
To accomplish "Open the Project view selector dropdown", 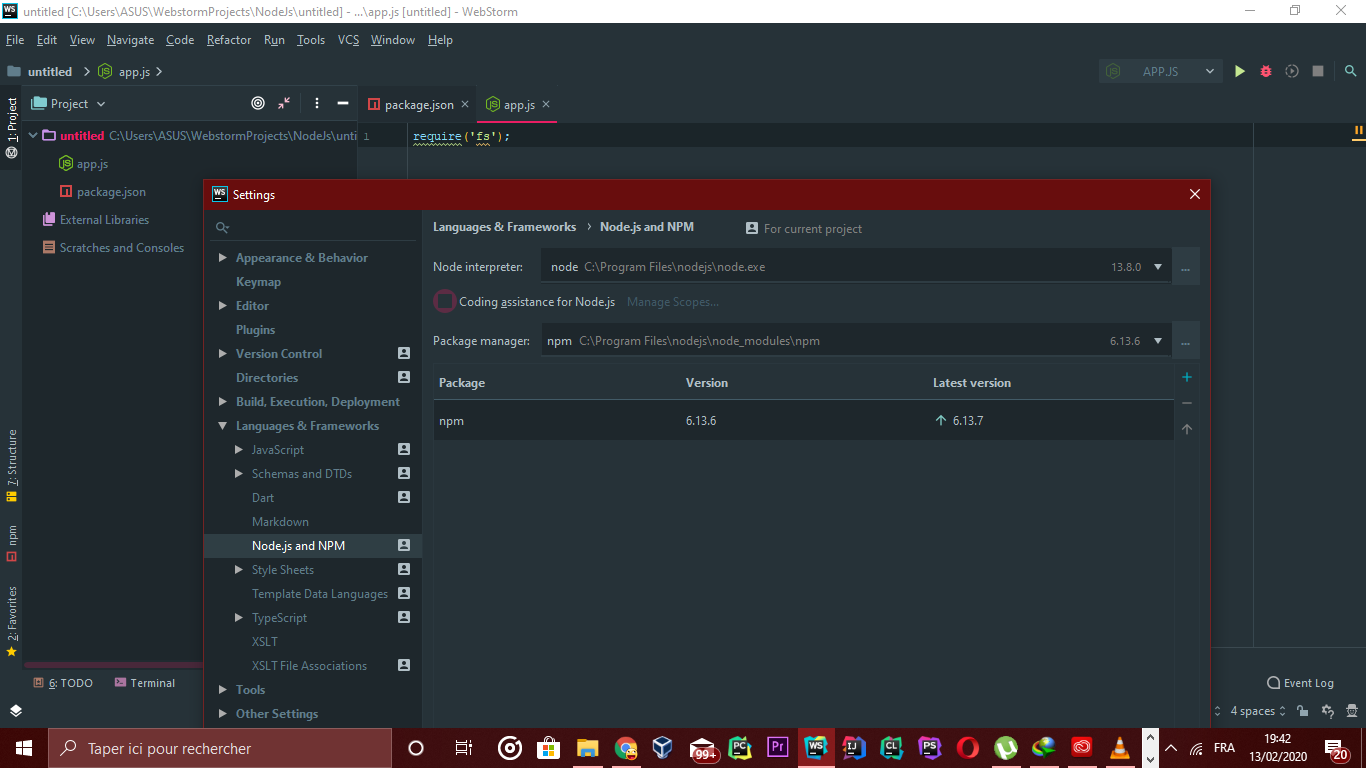I will click(x=68, y=103).
